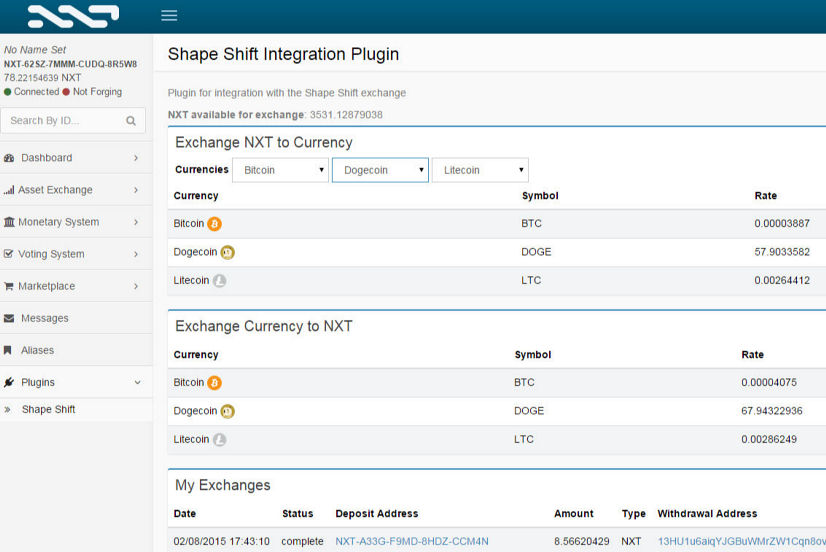Focus the Search By ID field
This screenshot has height=552, width=826.
[x=73, y=121]
